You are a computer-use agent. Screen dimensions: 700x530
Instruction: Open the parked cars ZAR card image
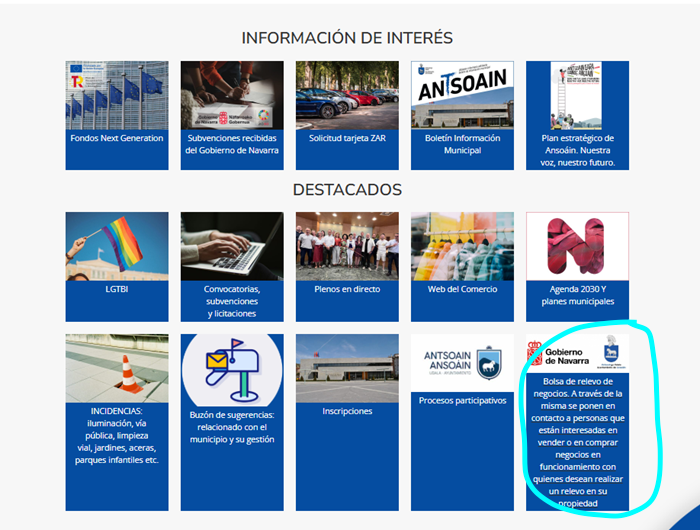(347, 95)
